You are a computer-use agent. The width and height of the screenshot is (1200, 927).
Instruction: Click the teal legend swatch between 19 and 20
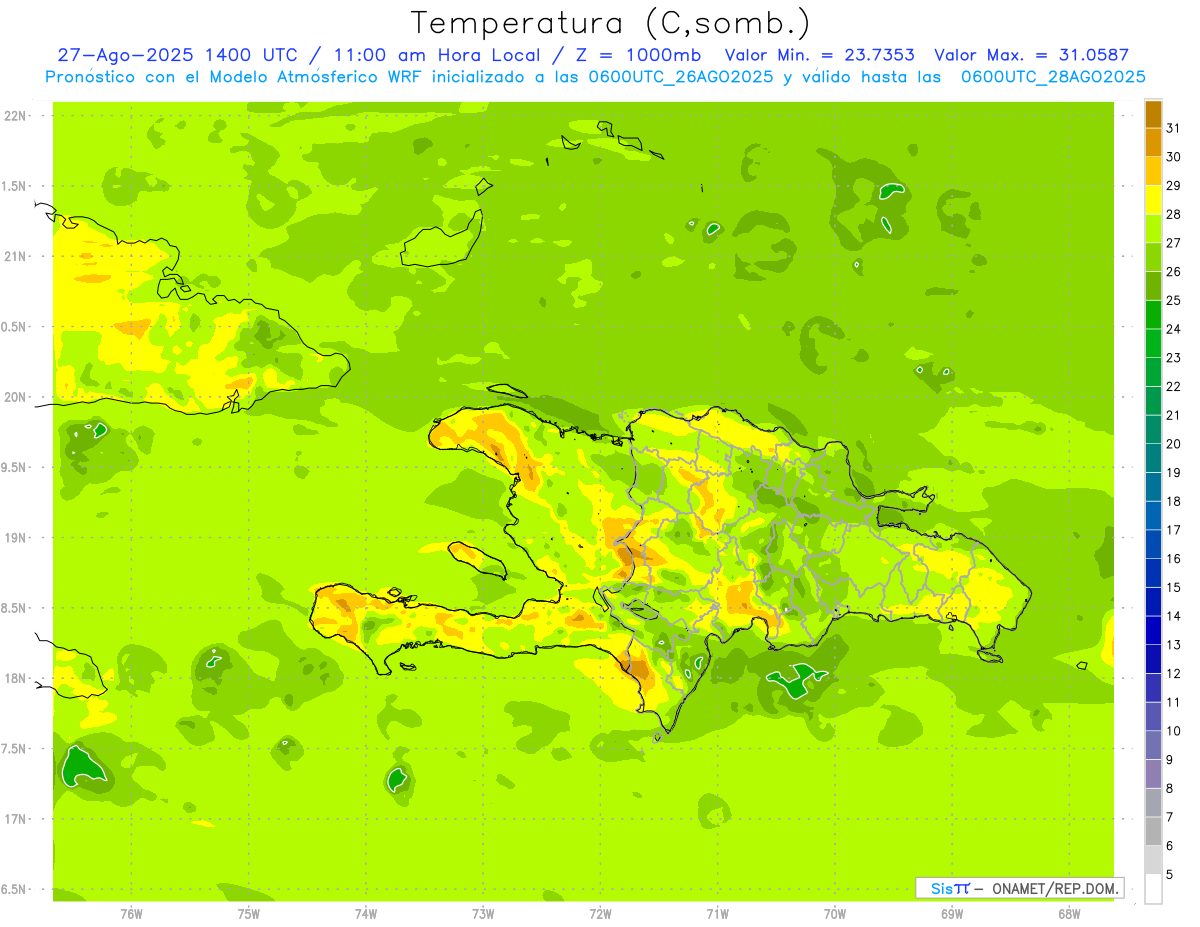(1153, 458)
